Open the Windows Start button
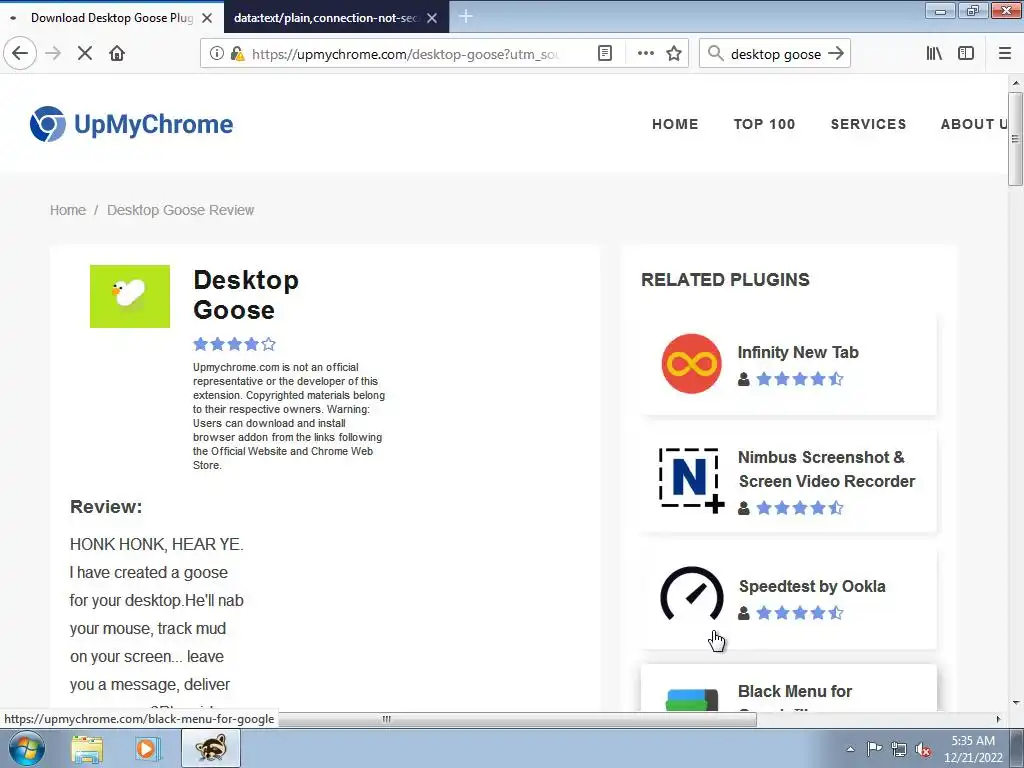 26,748
